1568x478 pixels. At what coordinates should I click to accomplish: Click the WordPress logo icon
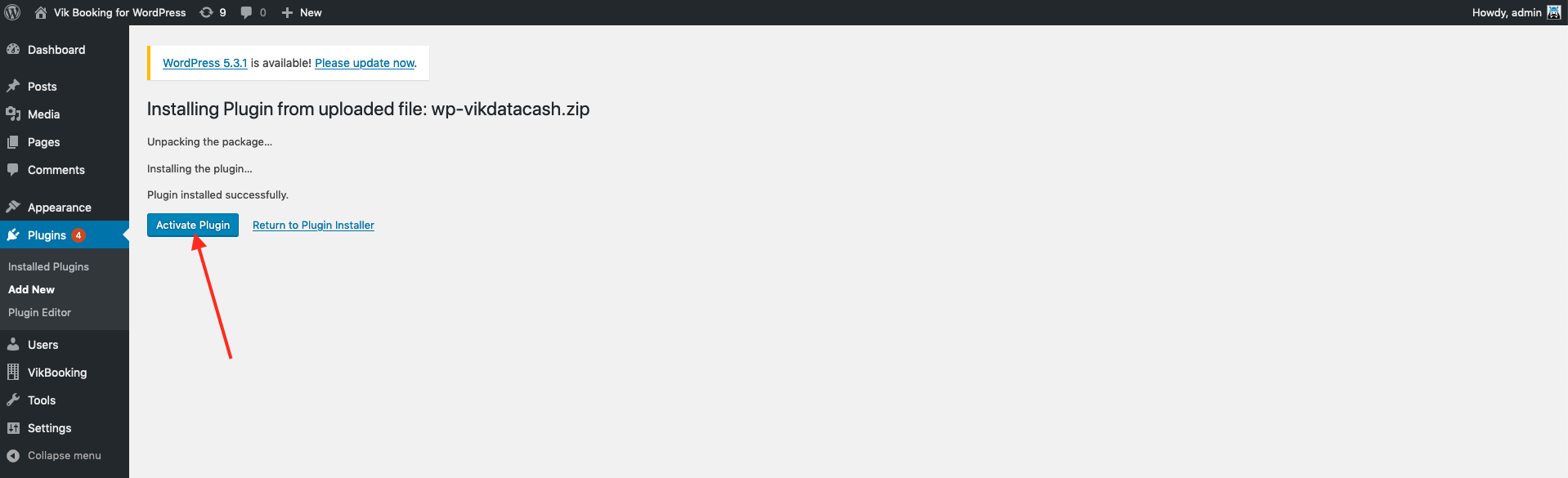click(x=13, y=12)
